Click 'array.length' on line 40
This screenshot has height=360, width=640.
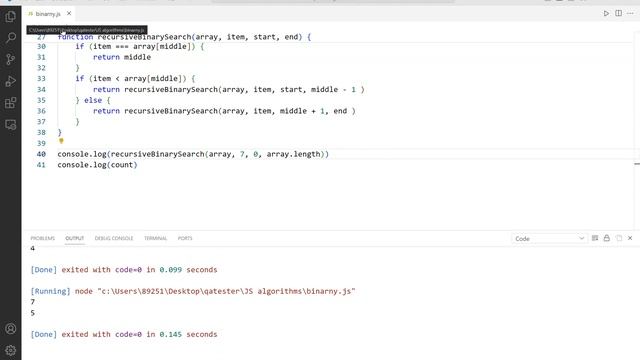pyautogui.click(x=293, y=154)
